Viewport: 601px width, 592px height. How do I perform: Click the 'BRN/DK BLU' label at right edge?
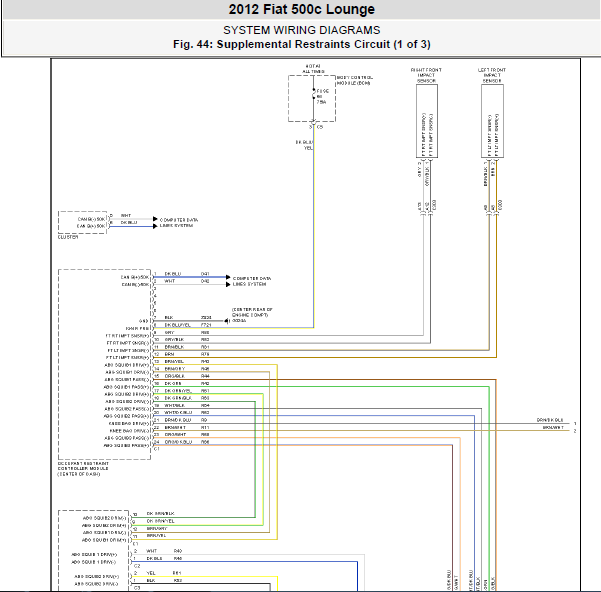(550, 420)
